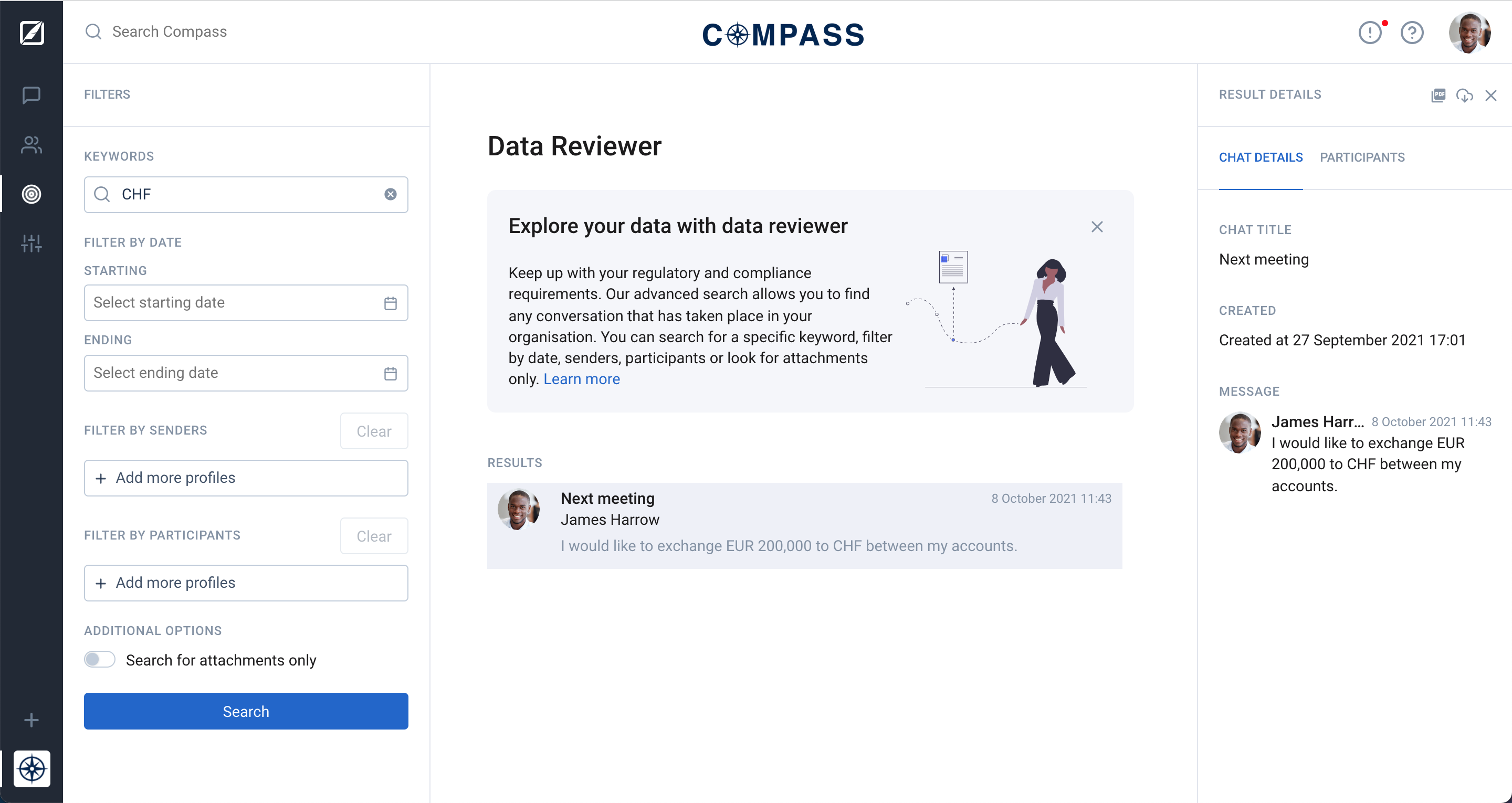1512x803 pixels.
Task: Focus the Search Compass field
Action: pos(170,31)
